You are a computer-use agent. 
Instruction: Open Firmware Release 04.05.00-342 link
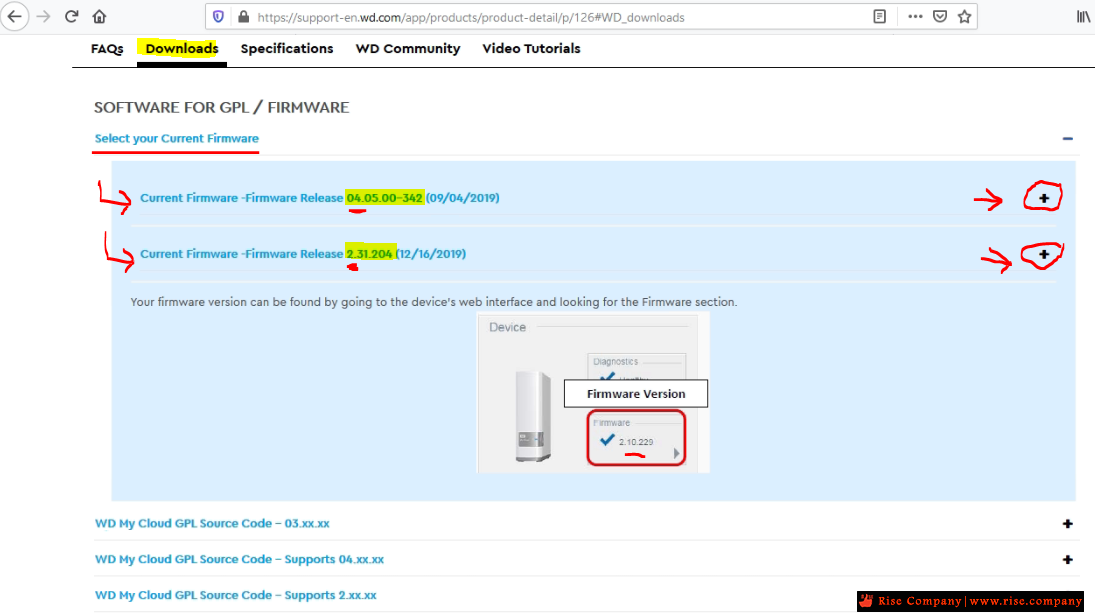(320, 198)
